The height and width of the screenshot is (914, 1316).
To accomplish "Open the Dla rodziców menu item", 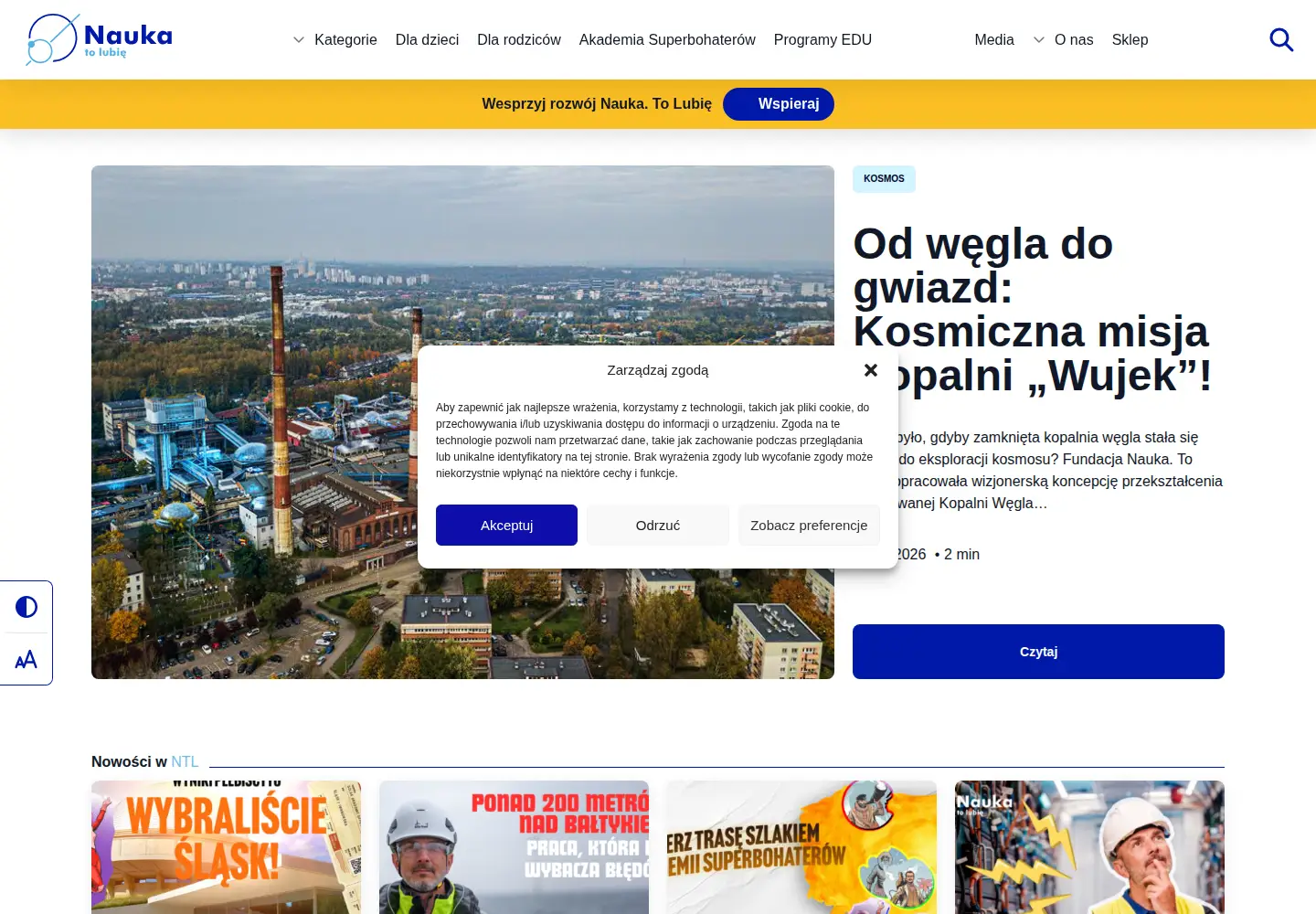I will [519, 39].
